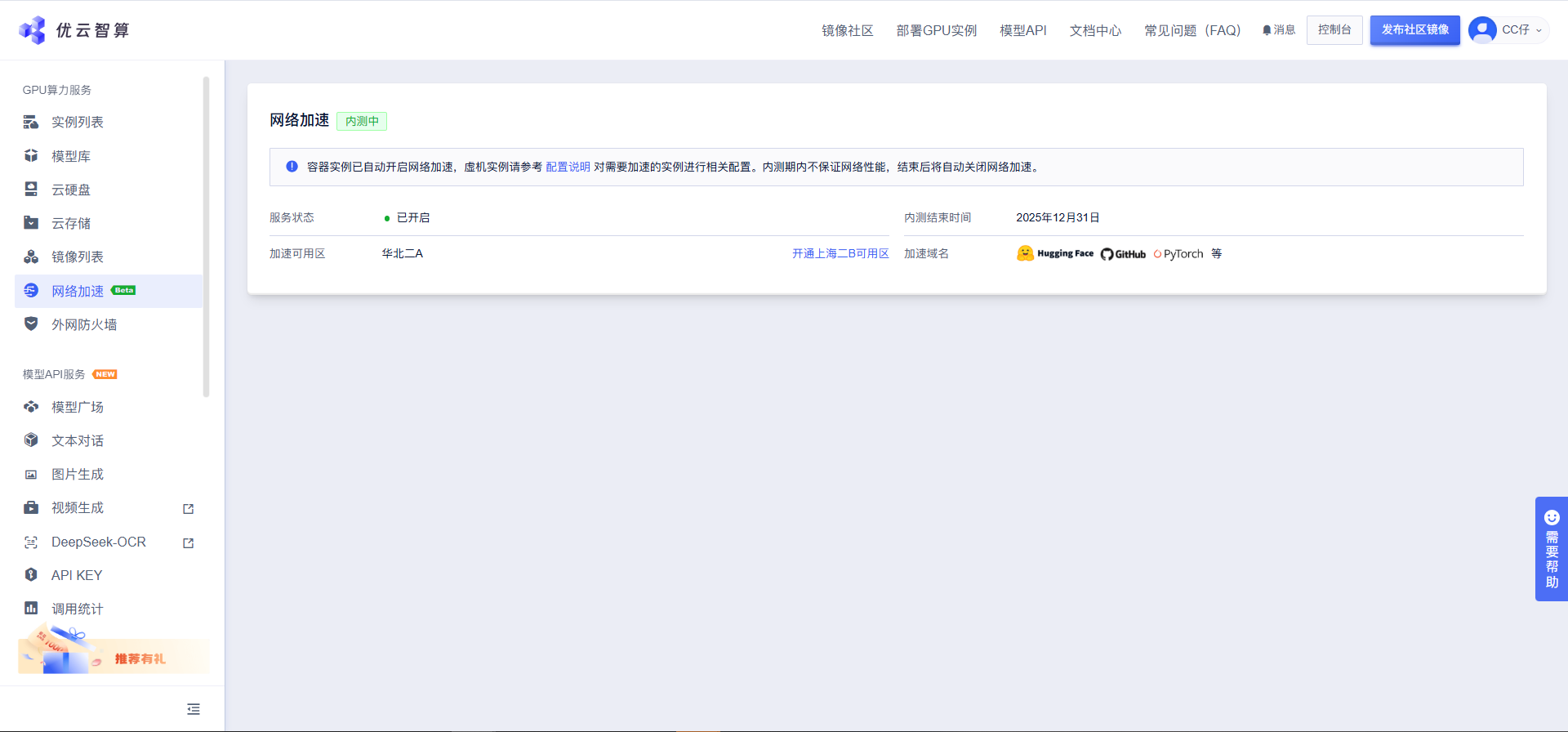
Task: Select the 云硬盘 disk icon
Action: click(x=31, y=189)
